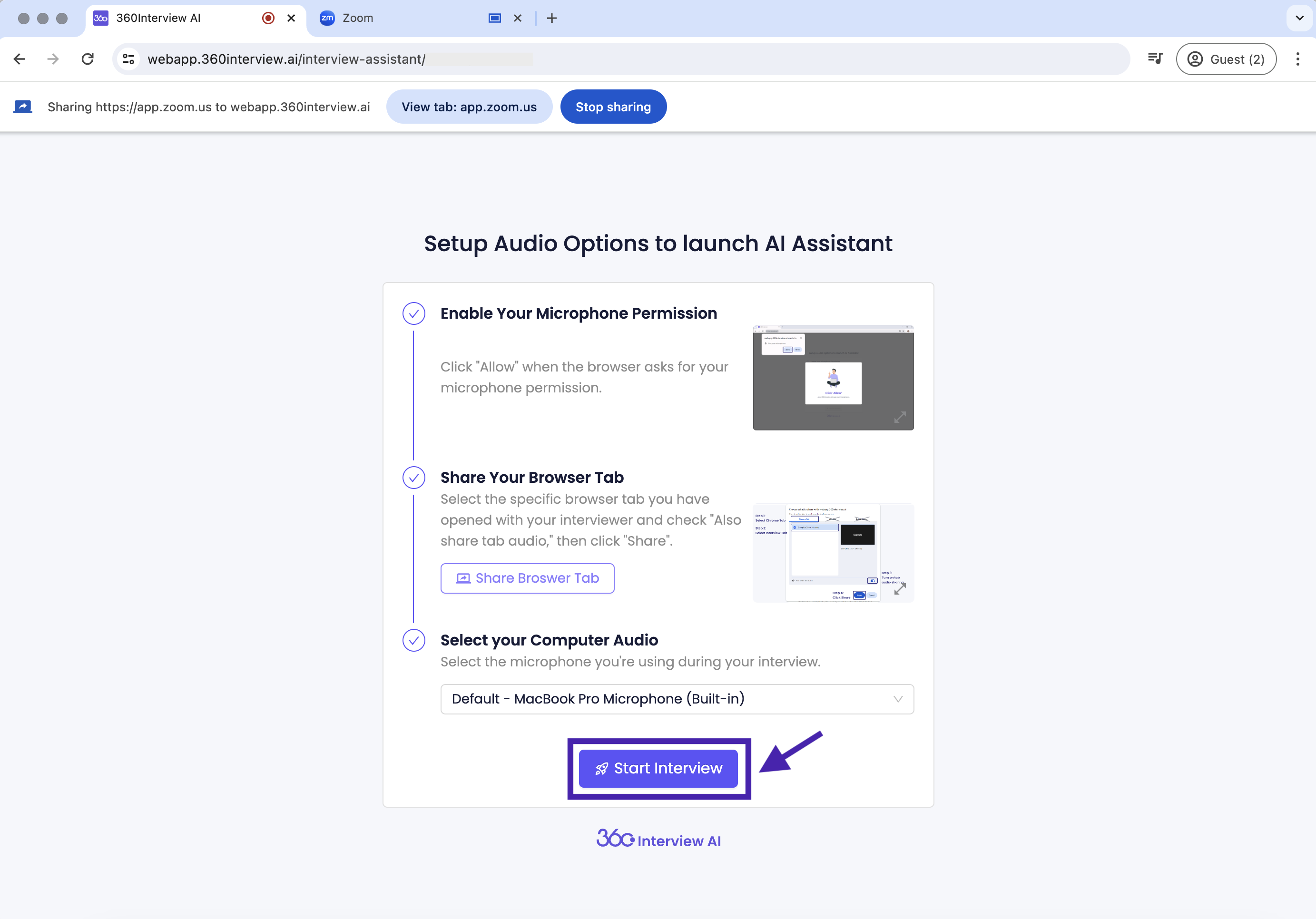Click the 360Interview tab favicon
The width and height of the screenshot is (1316, 919).
[x=101, y=19]
